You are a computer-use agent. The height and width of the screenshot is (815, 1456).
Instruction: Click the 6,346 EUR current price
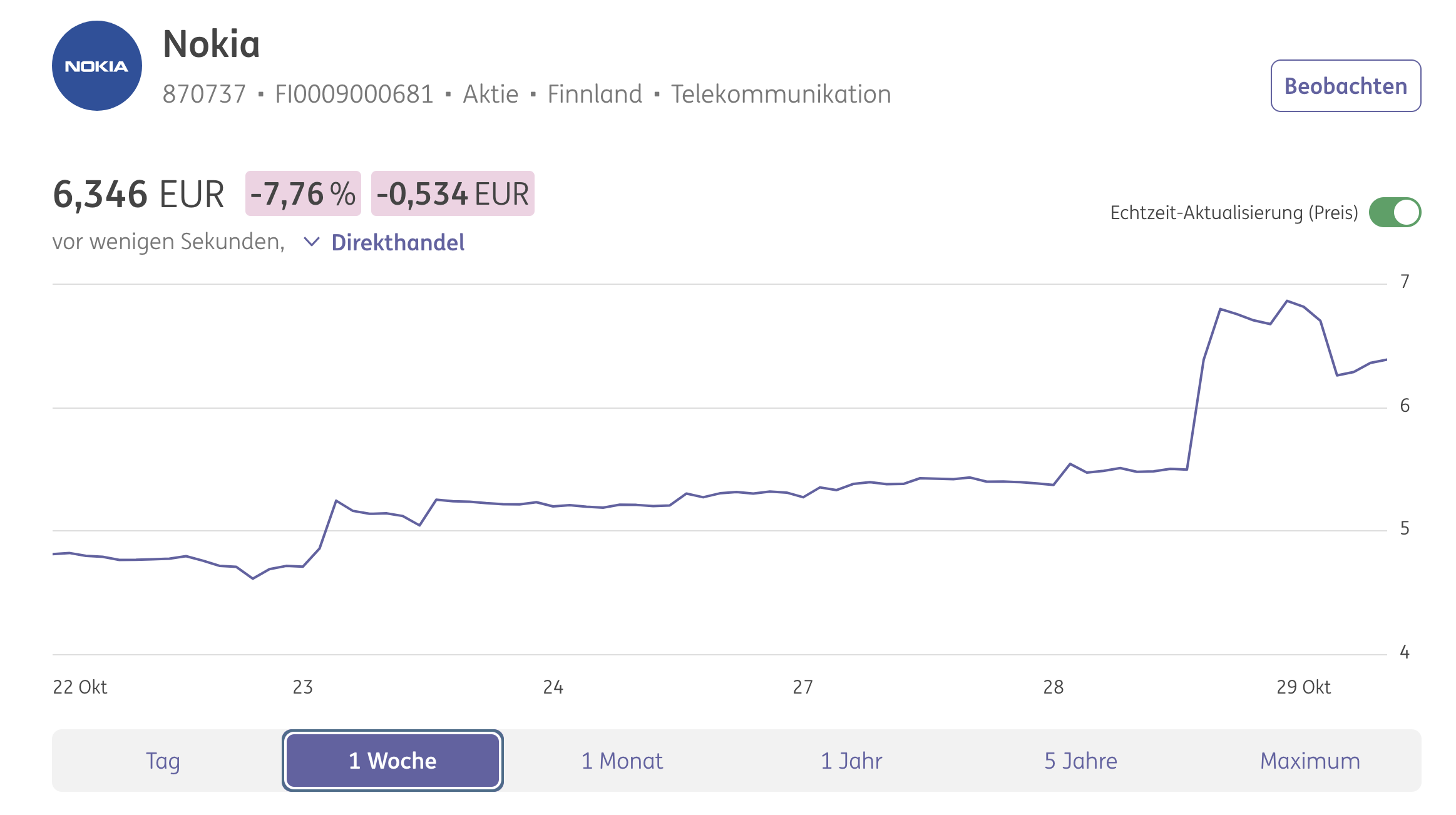pyautogui.click(x=138, y=193)
